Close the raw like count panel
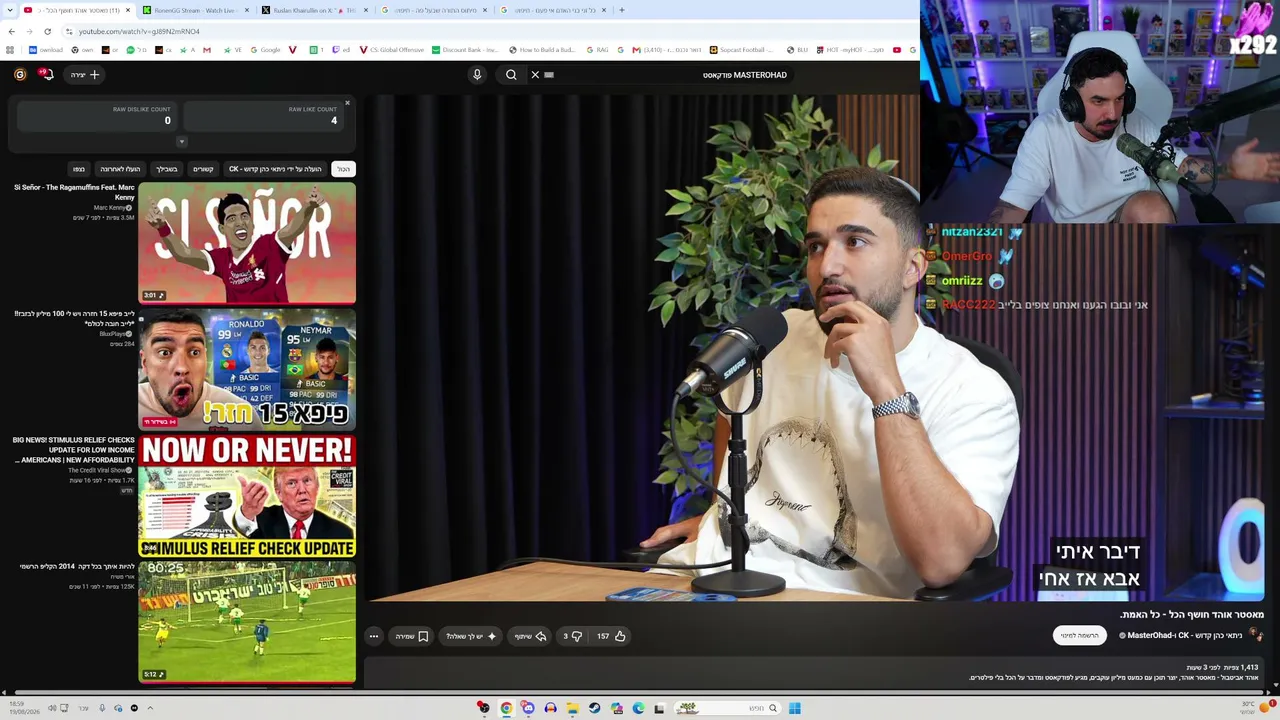 [347, 103]
